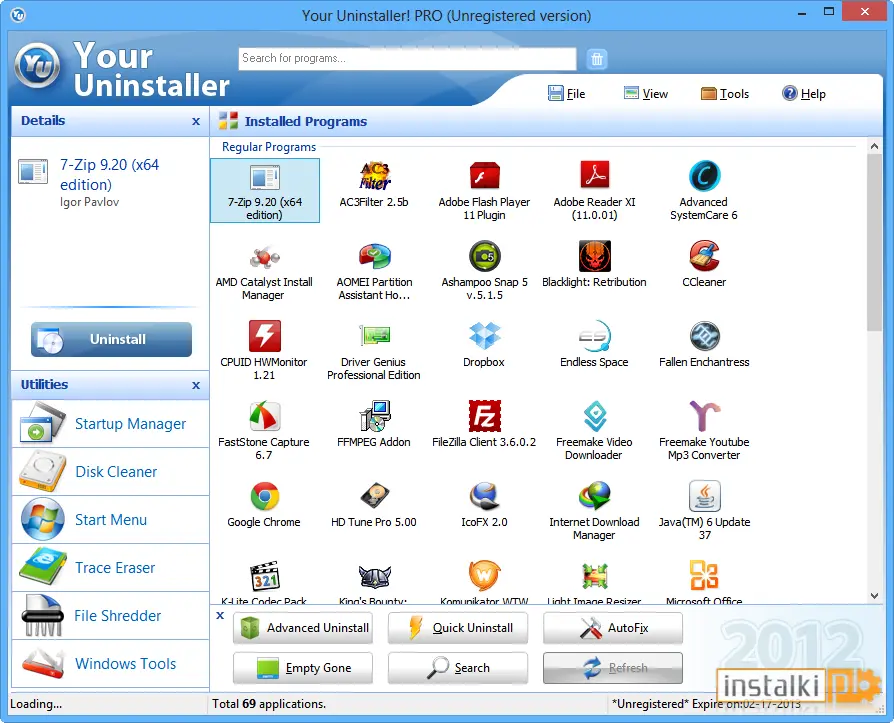
Task: Open Trace Eraser utility
Action: (111, 567)
